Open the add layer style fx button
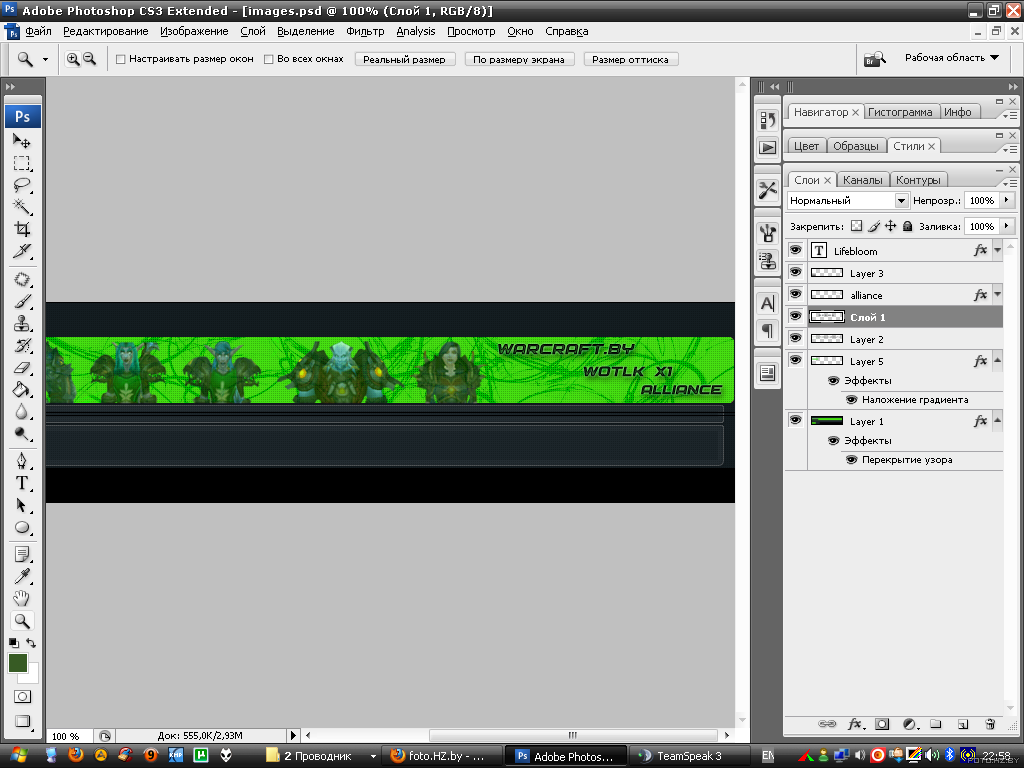The width and height of the screenshot is (1024, 768). 856,724
